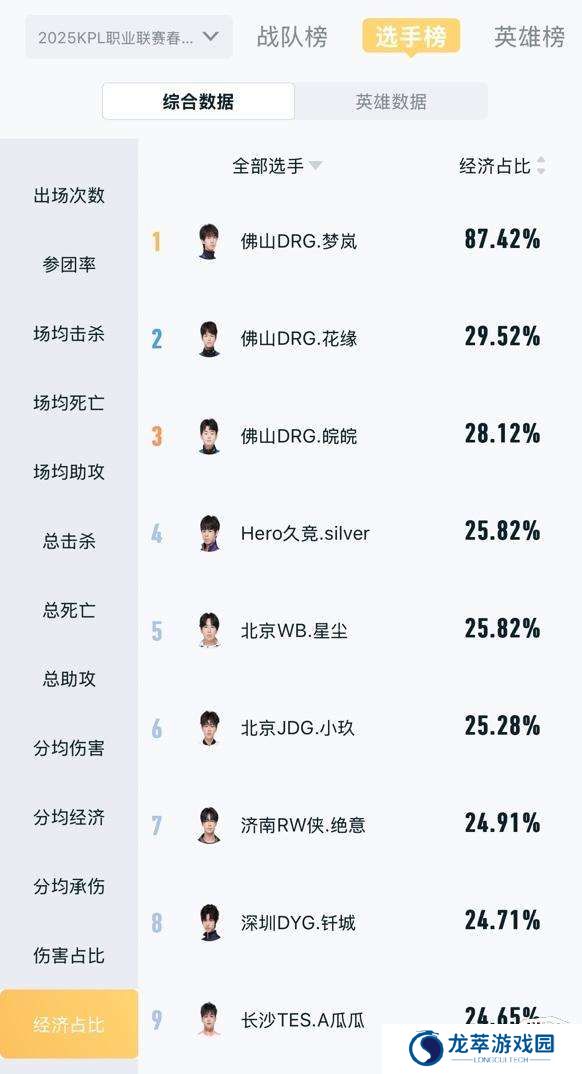Click the avatar of 佛山DRG.花缘
The width and height of the screenshot is (582, 1074).
[x=209, y=338]
